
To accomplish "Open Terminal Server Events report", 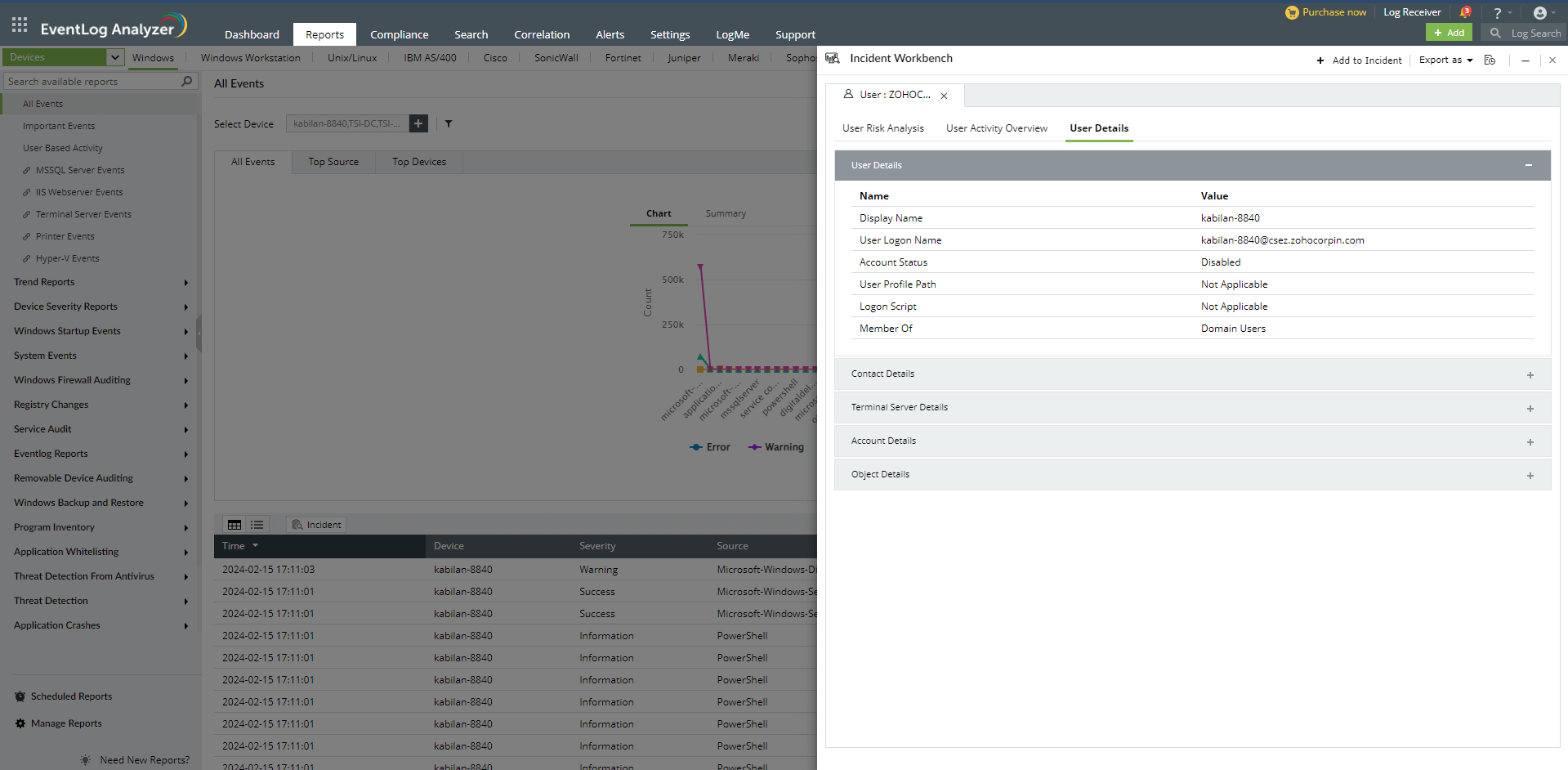I will 83,214.
